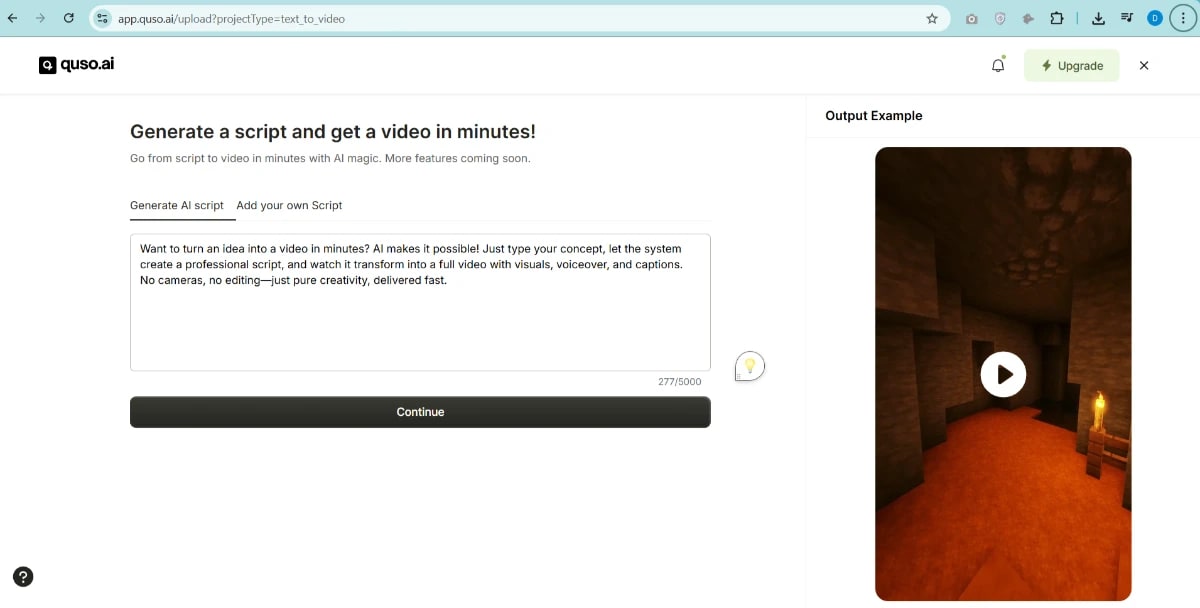Click the browser profile avatar
The image size is (1200, 608).
[1155, 17]
